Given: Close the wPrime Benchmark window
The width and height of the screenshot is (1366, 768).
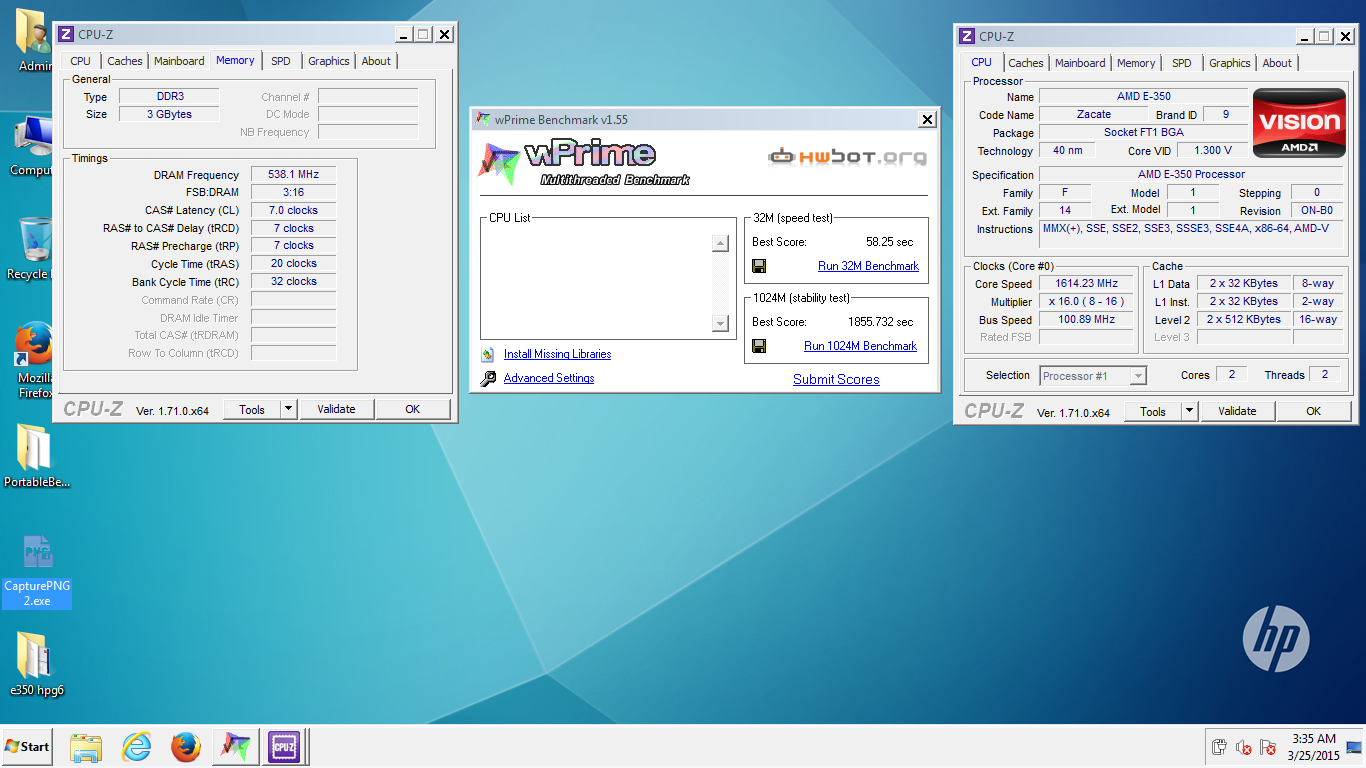Looking at the screenshot, I should coord(927,120).
